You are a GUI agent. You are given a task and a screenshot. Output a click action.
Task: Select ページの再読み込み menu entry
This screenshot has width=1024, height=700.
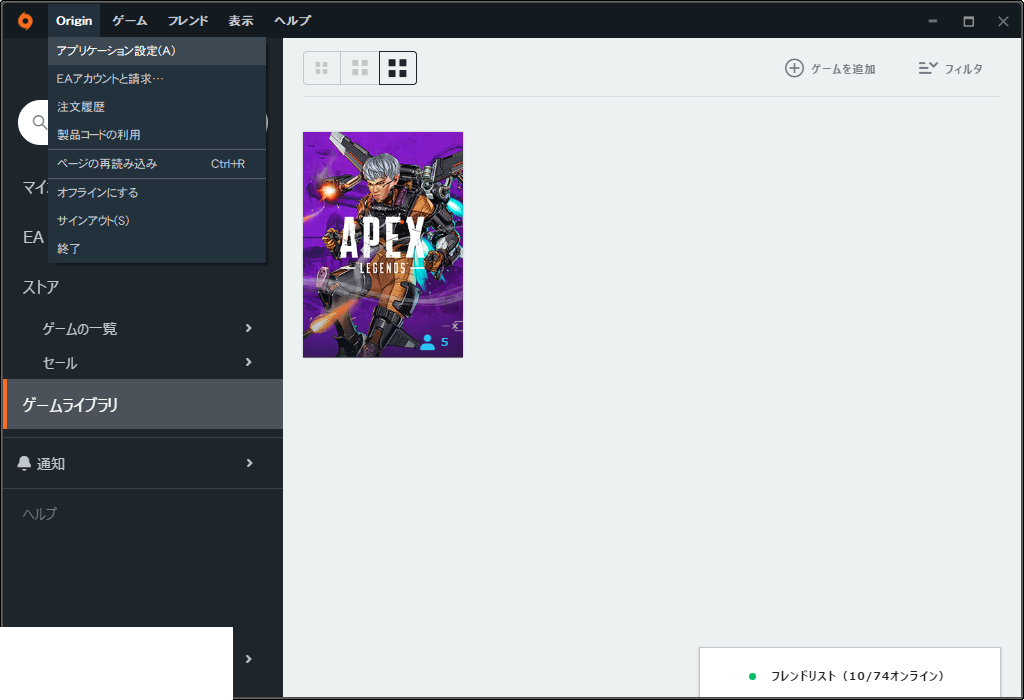tap(157, 164)
